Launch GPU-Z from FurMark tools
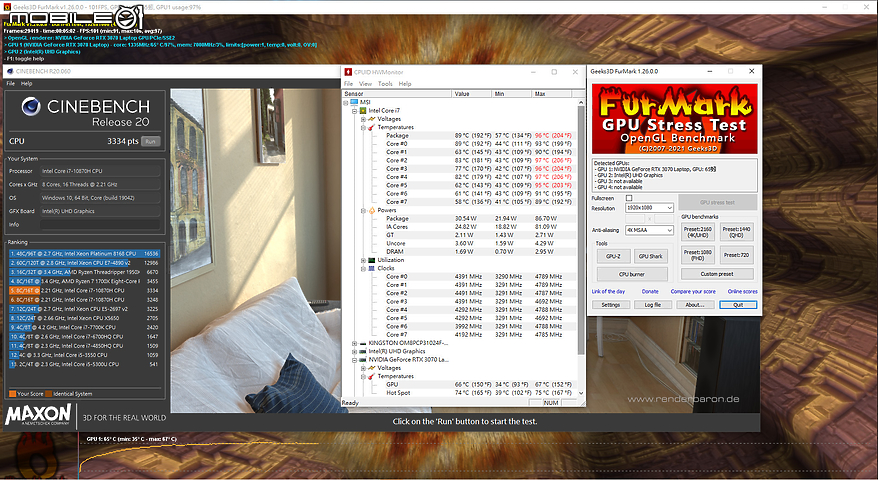This screenshot has height=480, width=878. [613, 256]
